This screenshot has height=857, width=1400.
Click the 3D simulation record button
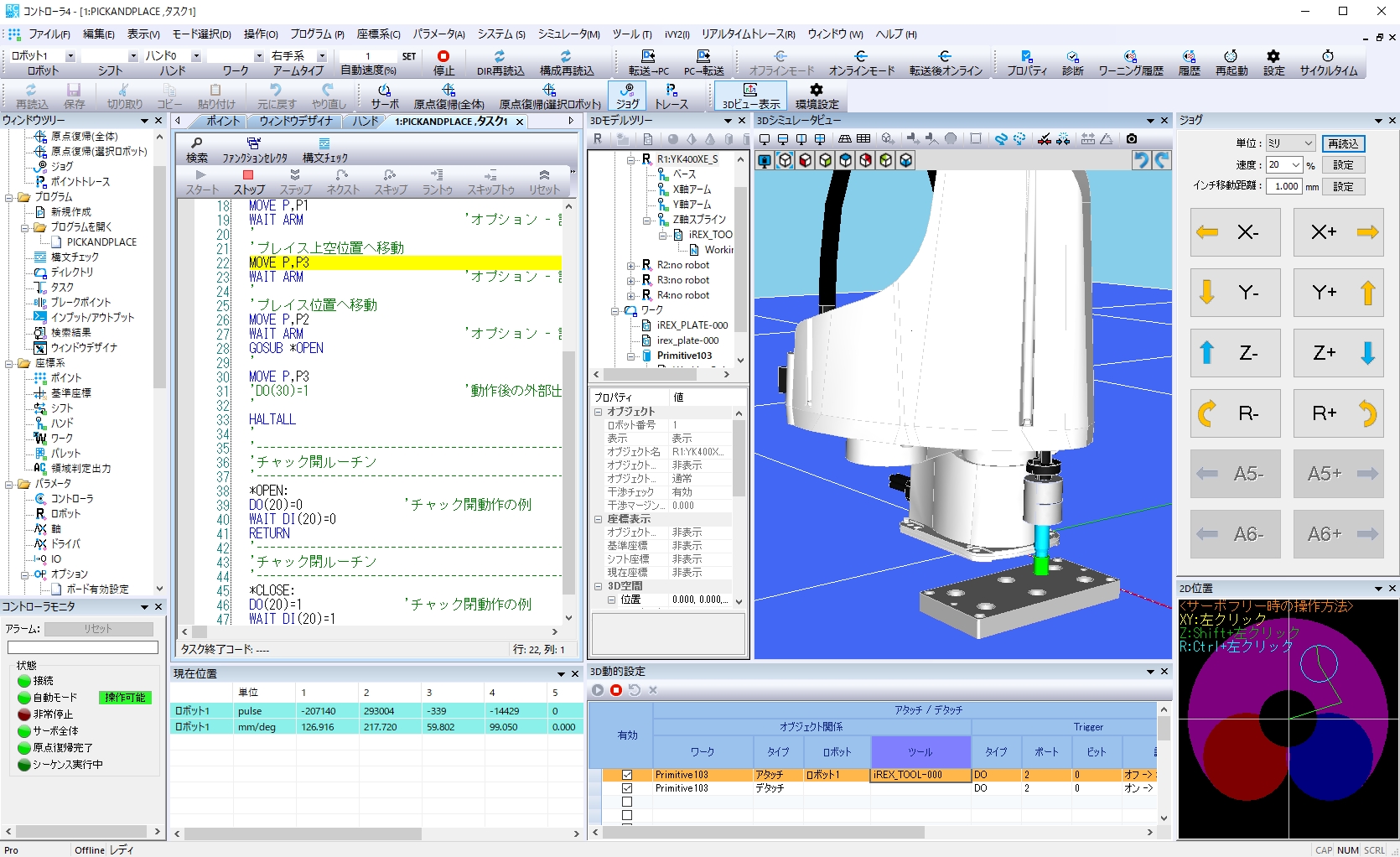click(616, 690)
